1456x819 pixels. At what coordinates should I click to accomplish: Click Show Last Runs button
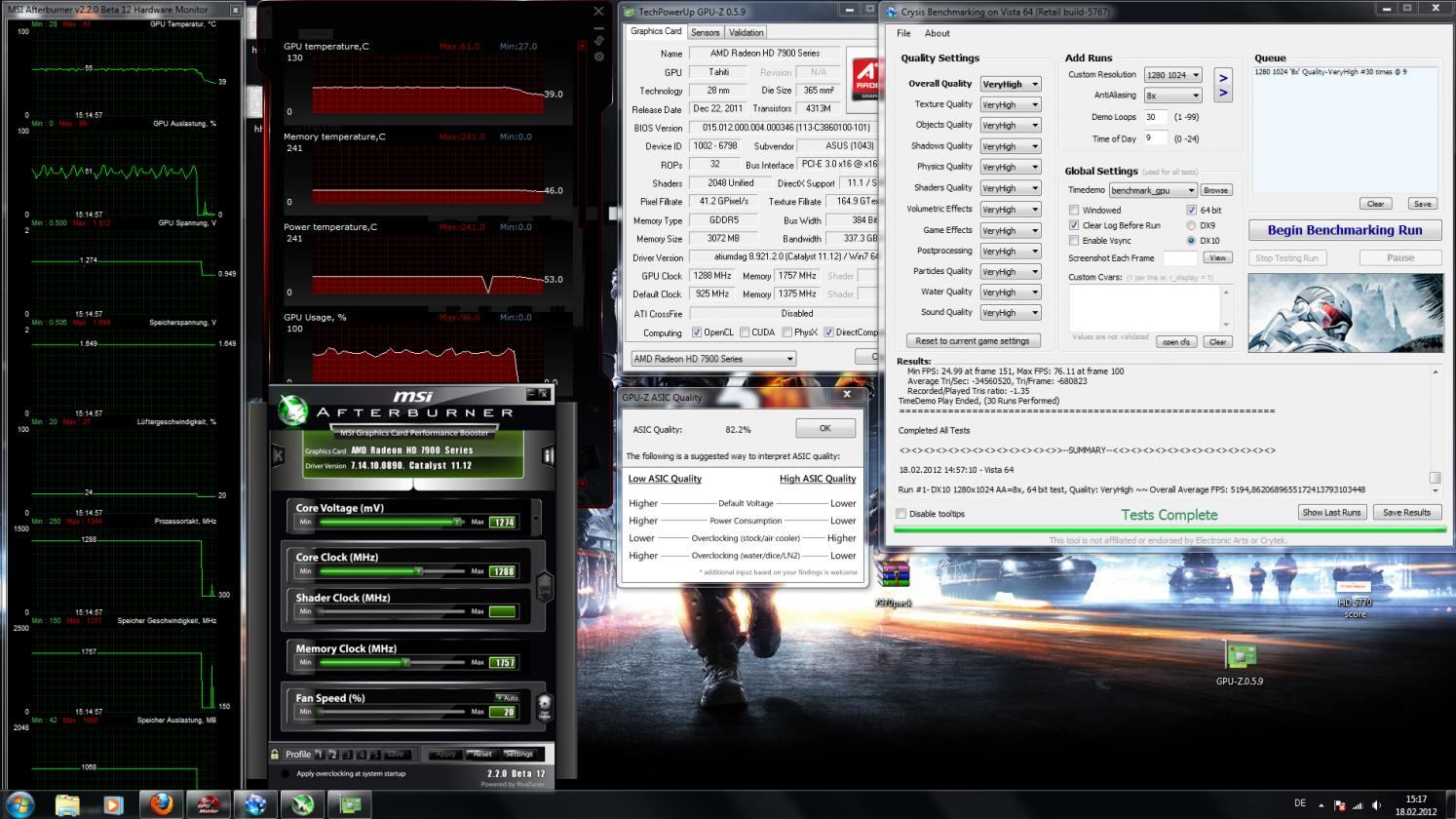[1331, 513]
